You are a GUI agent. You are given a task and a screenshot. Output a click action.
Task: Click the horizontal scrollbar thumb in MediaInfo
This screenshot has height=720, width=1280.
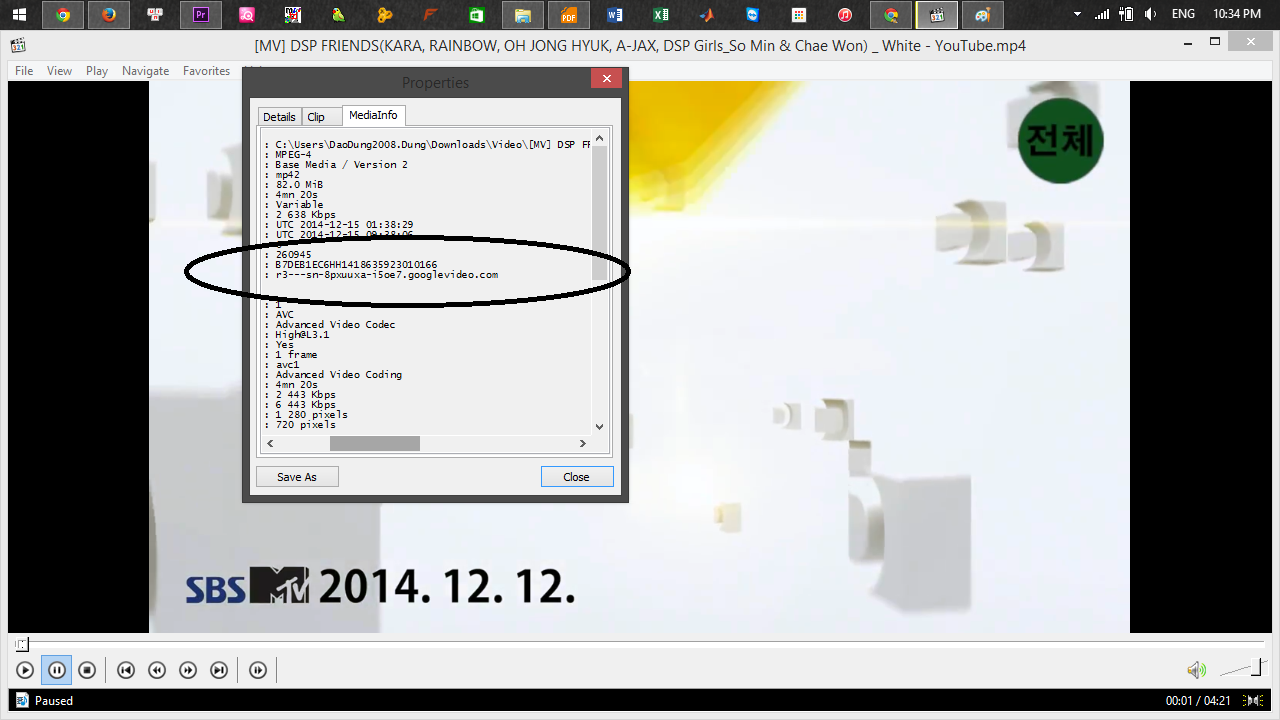[x=375, y=443]
